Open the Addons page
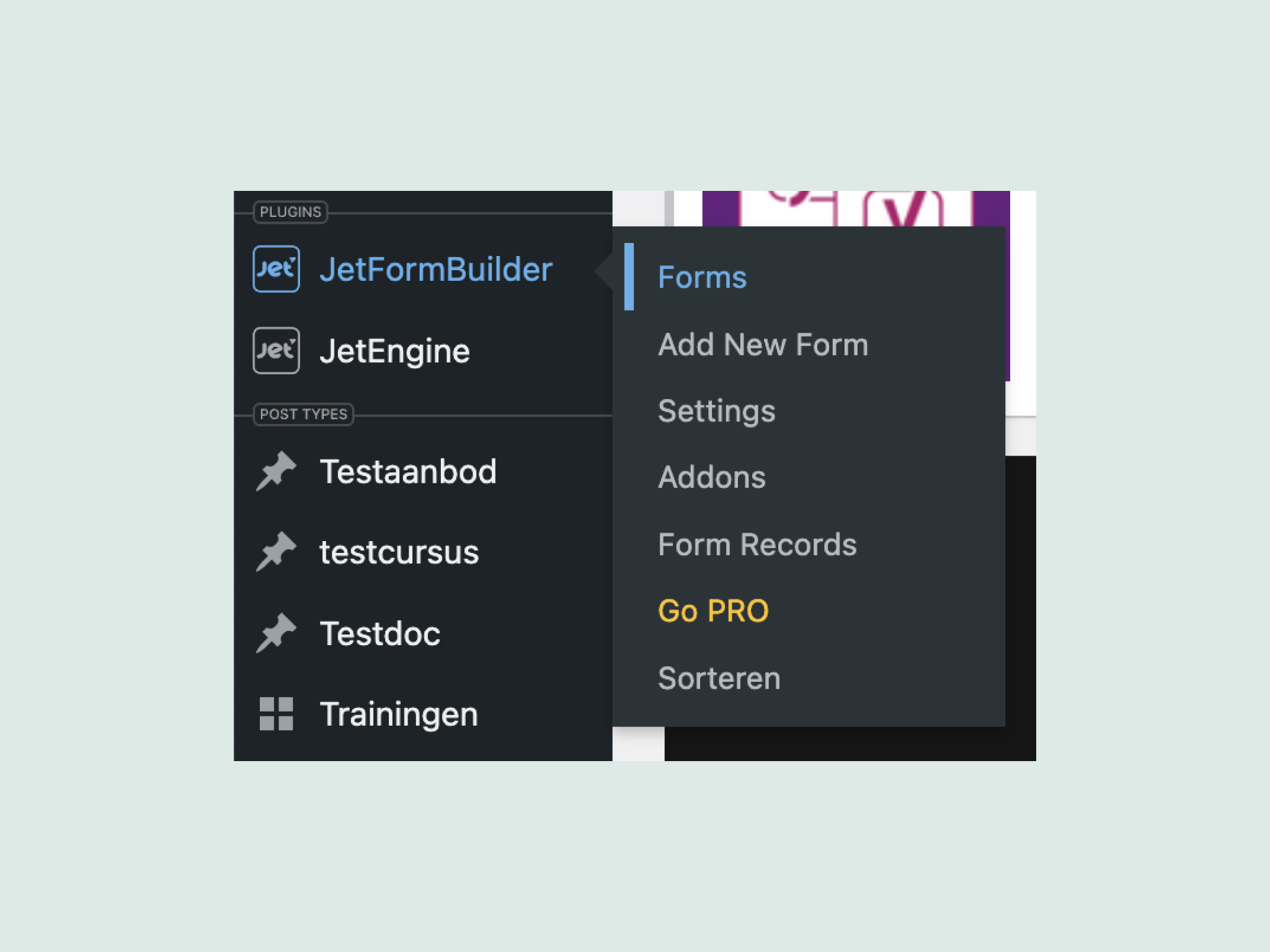The image size is (1270, 952). tap(711, 477)
